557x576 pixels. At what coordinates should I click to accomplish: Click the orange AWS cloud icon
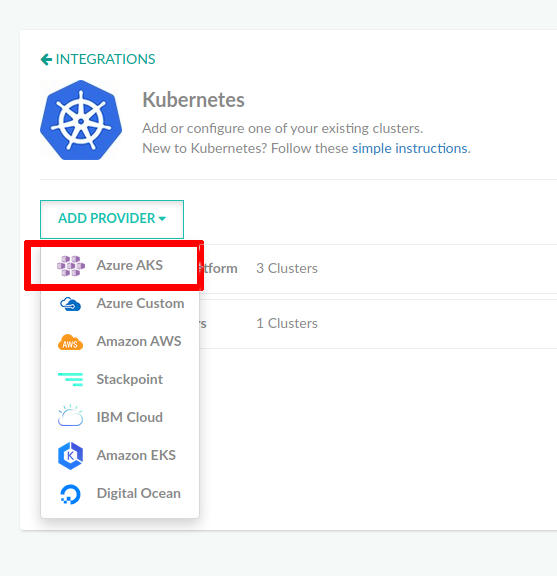pos(70,342)
